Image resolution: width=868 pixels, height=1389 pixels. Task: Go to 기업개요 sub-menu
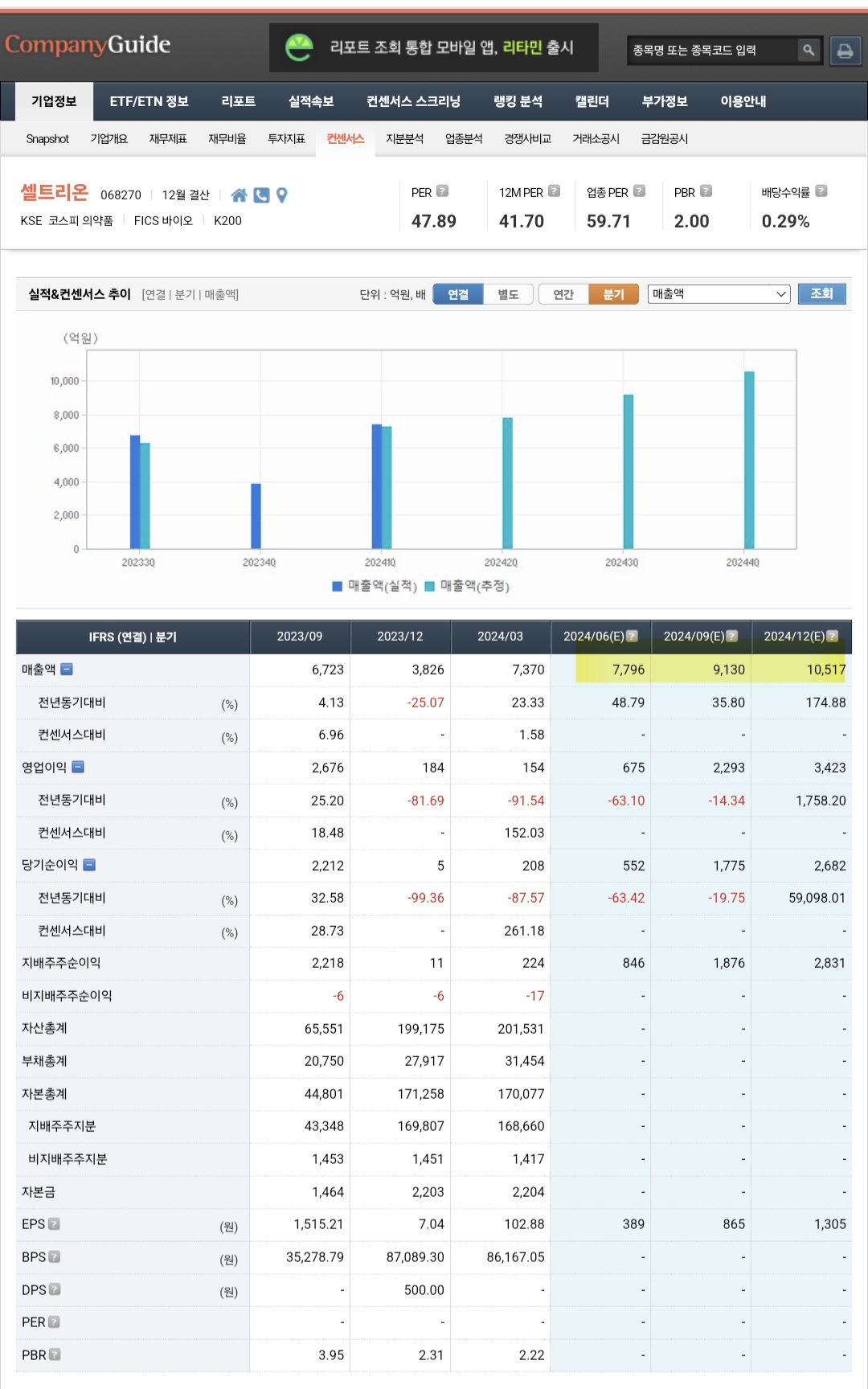(108, 139)
